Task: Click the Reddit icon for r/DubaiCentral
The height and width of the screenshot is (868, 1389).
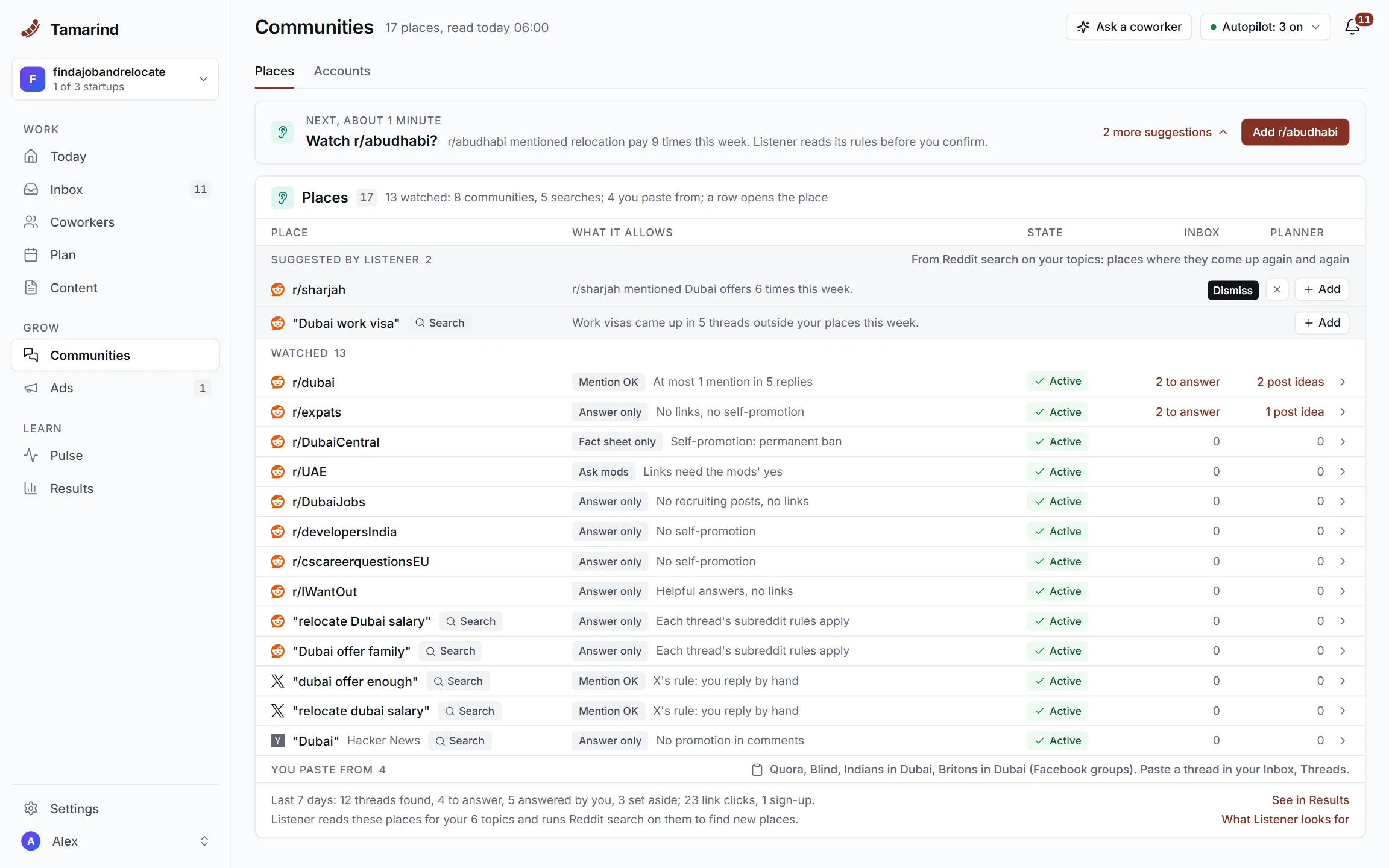Action: [278, 442]
